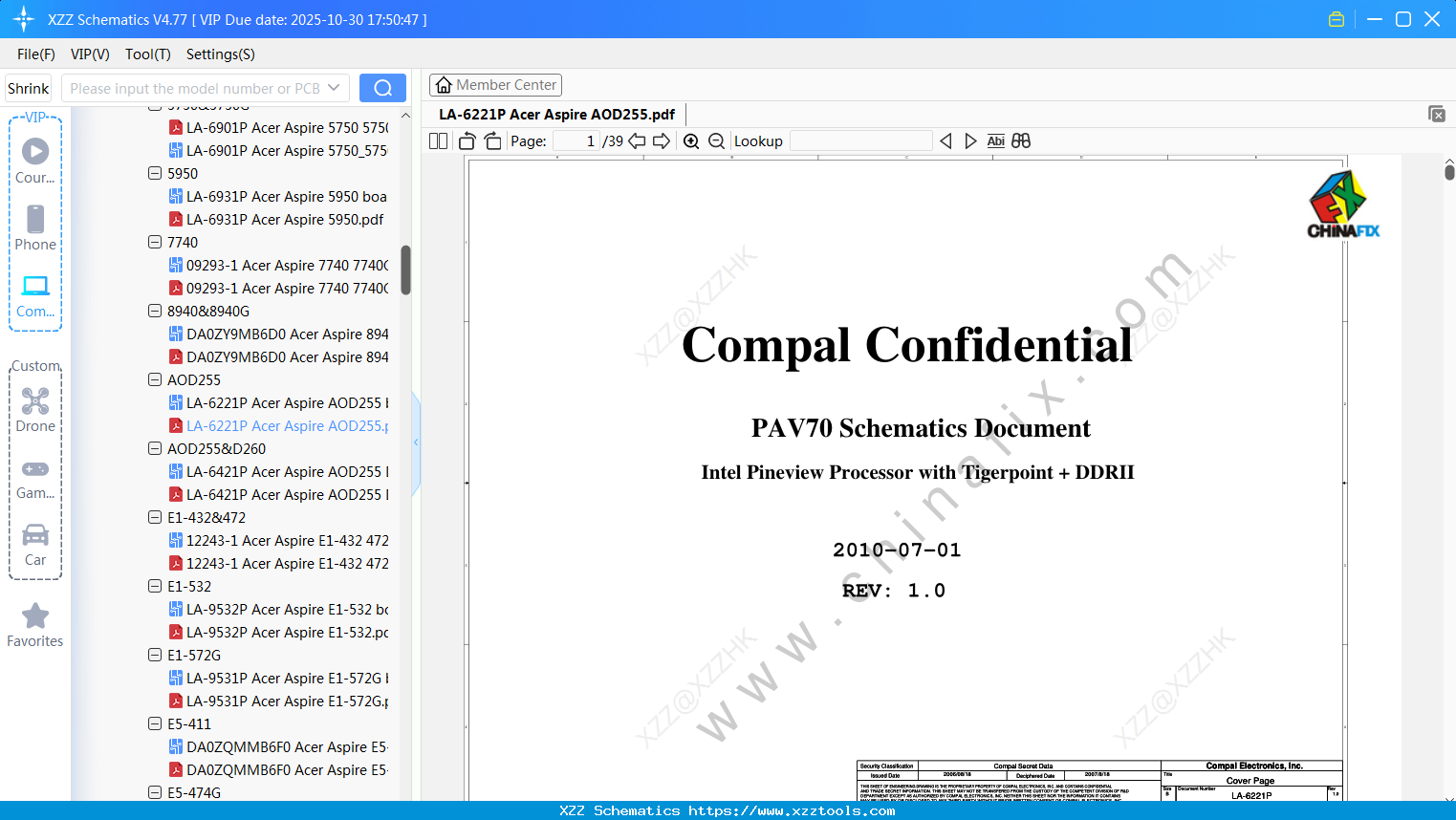1456x820 pixels.
Task: Open the File(F) menu
Action: click(36, 54)
